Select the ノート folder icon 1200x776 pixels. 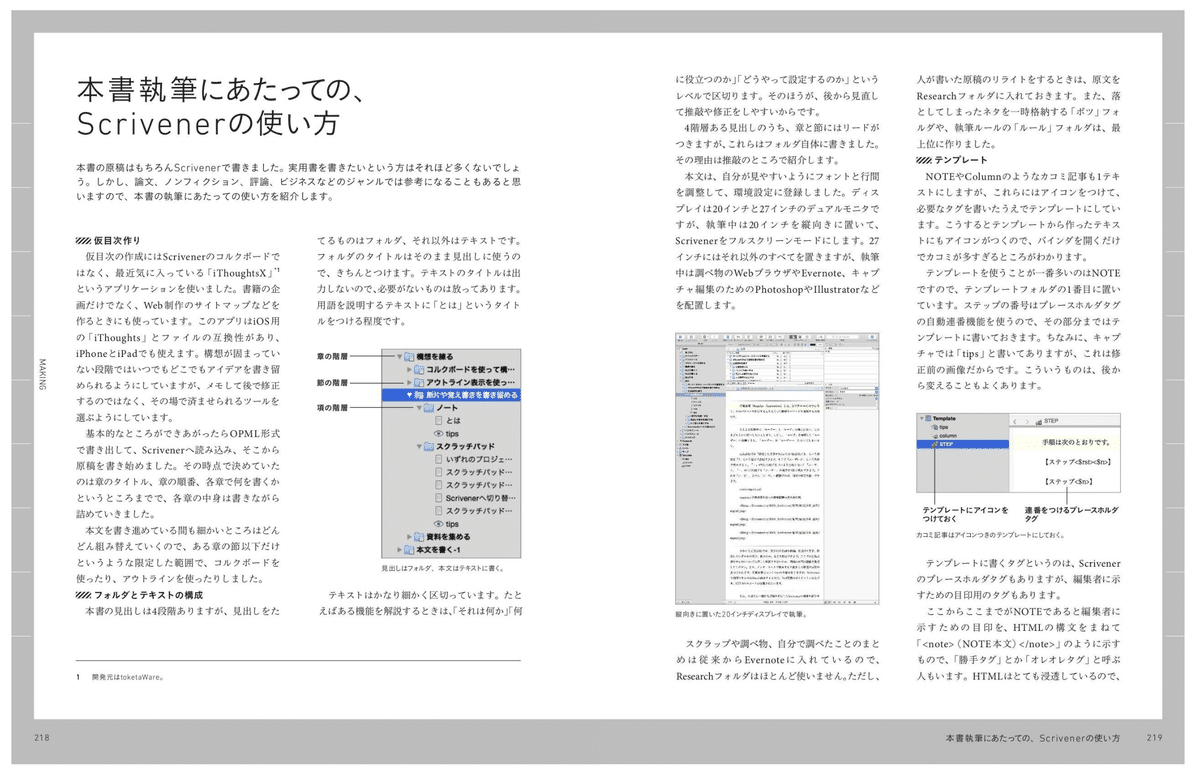click(429, 408)
